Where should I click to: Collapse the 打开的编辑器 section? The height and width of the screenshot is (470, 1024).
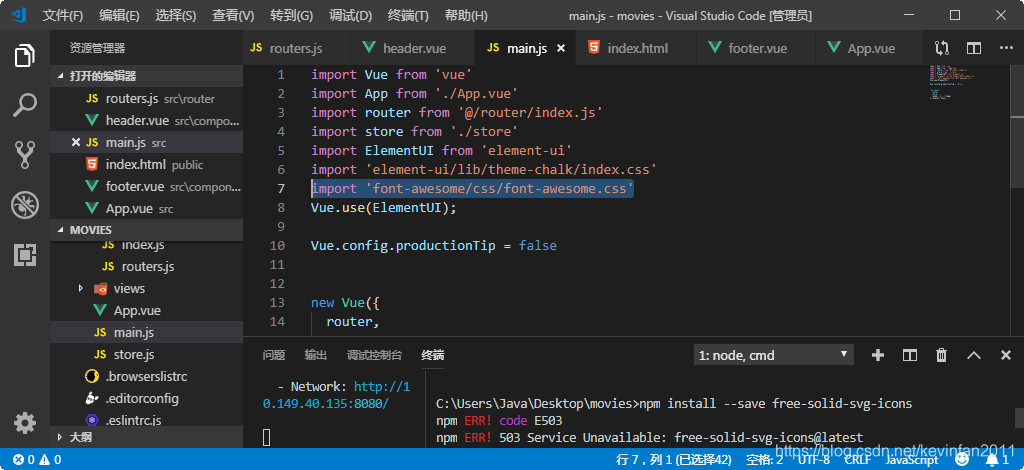pos(146,76)
